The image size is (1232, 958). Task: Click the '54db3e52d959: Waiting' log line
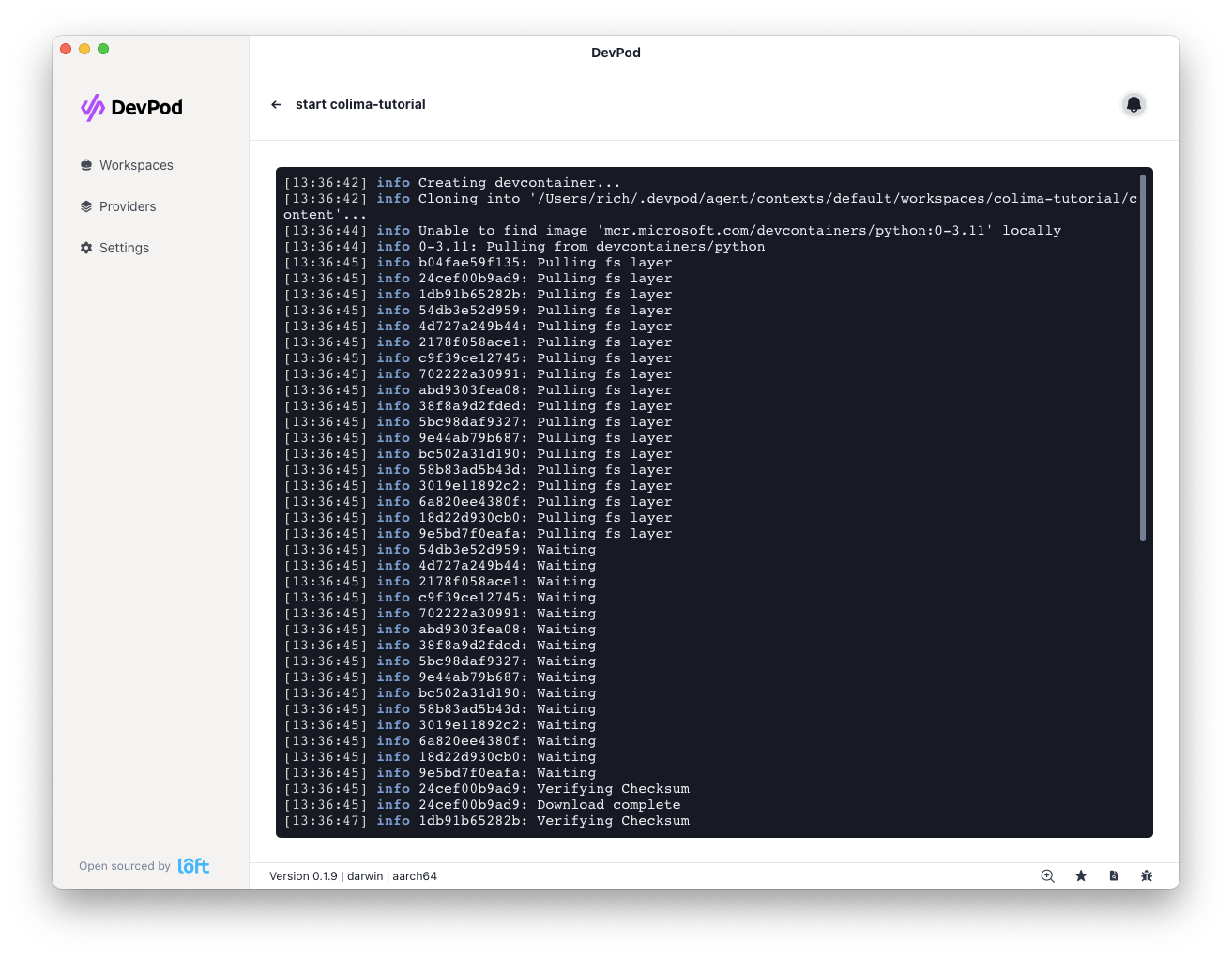(440, 550)
